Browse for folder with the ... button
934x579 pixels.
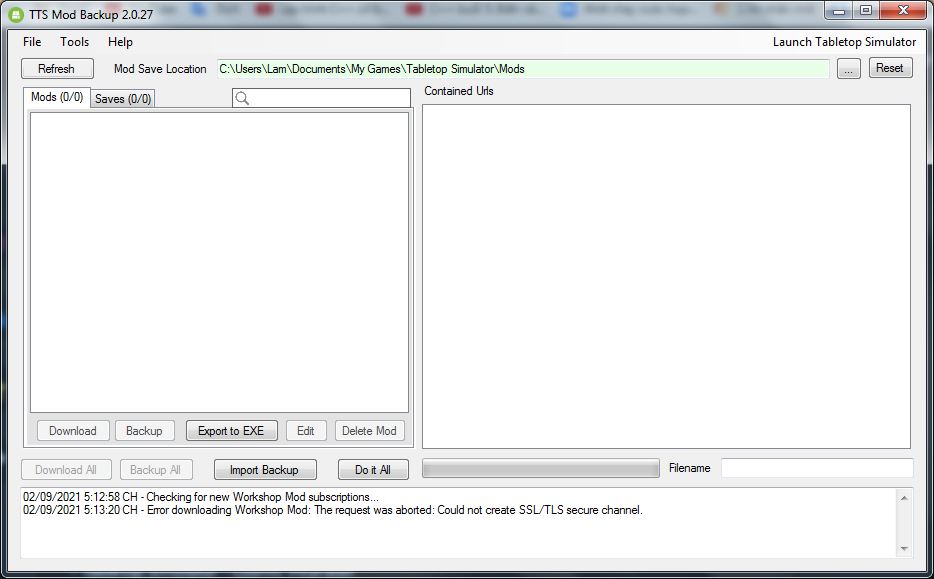[848, 69]
